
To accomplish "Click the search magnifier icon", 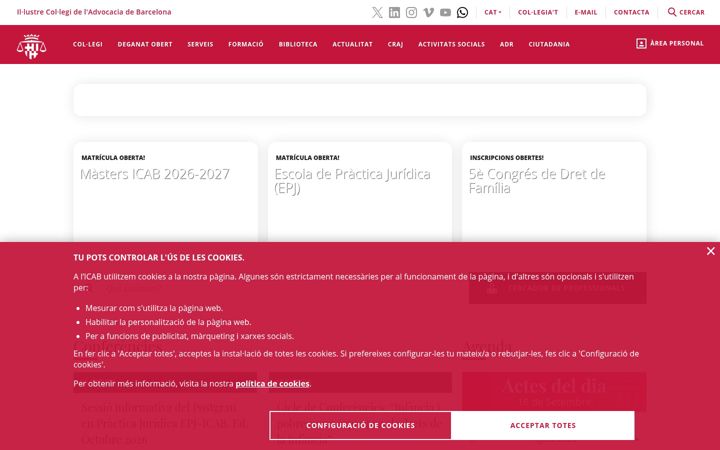I will (x=672, y=12).
